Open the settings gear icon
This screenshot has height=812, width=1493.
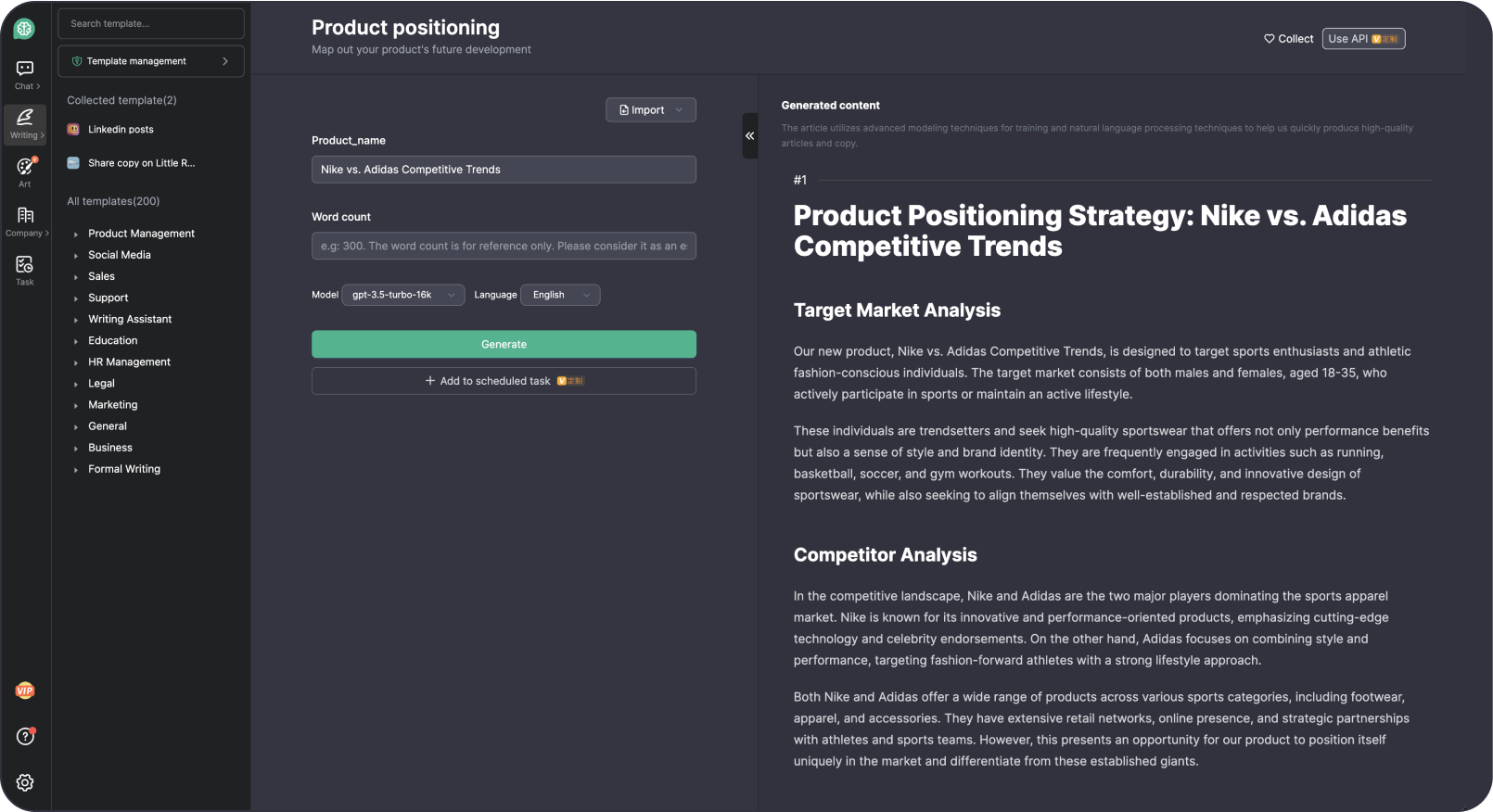(x=25, y=782)
